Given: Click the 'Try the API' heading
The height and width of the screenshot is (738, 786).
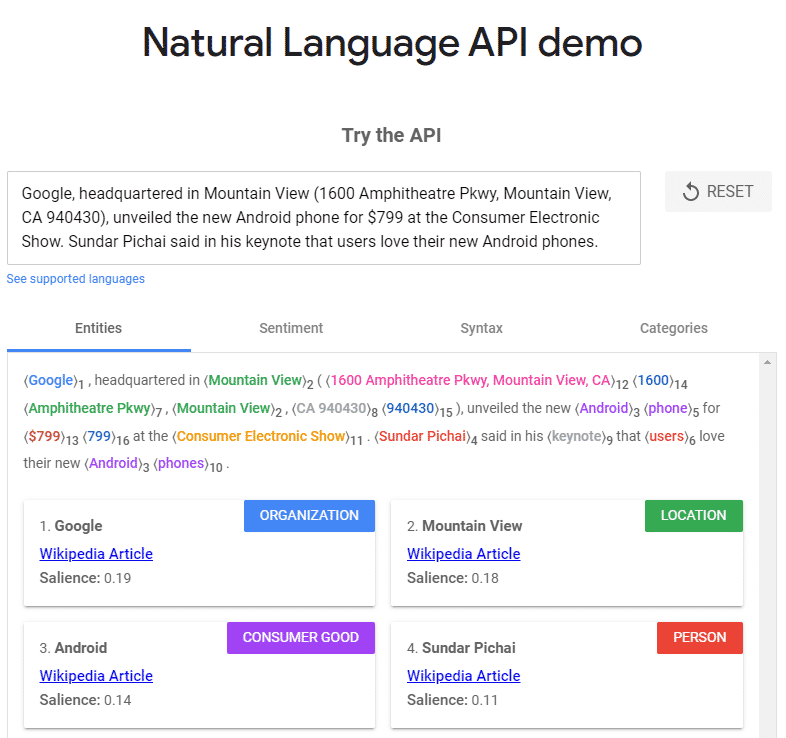Looking at the screenshot, I should click(391, 135).
